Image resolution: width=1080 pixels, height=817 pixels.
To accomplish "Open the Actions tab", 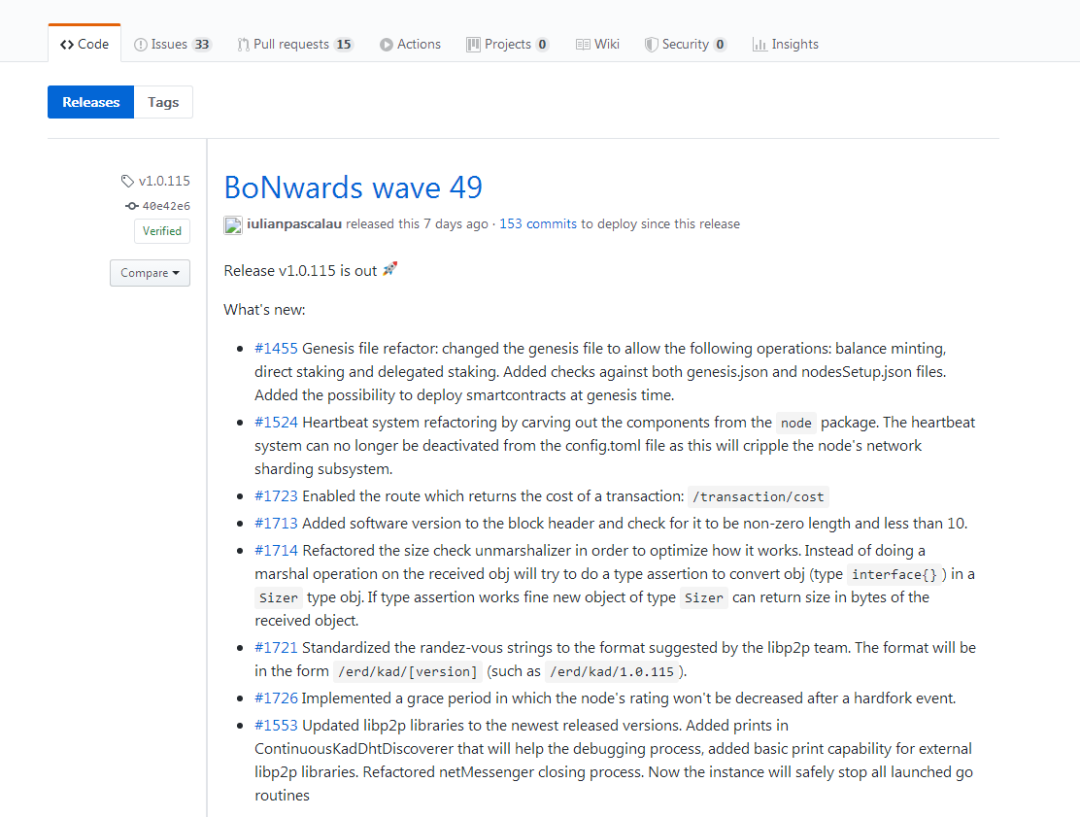I will [410, 44].
